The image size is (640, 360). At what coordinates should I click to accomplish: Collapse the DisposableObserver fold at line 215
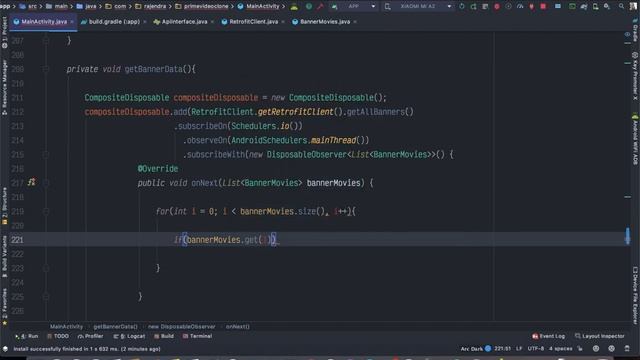point(46,155)
